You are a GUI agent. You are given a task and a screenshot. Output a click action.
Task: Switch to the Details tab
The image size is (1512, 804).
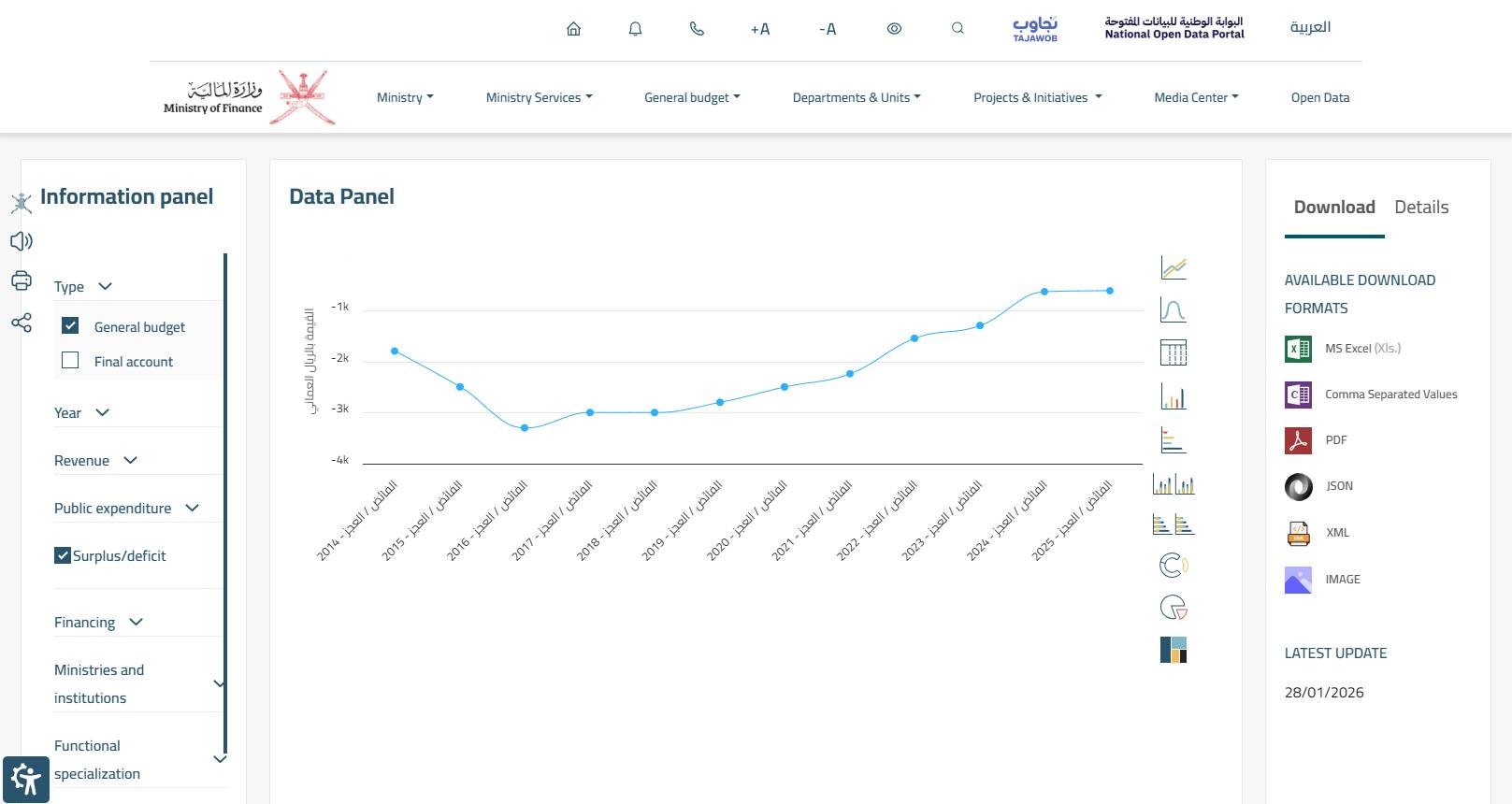tap(1421, 208)
